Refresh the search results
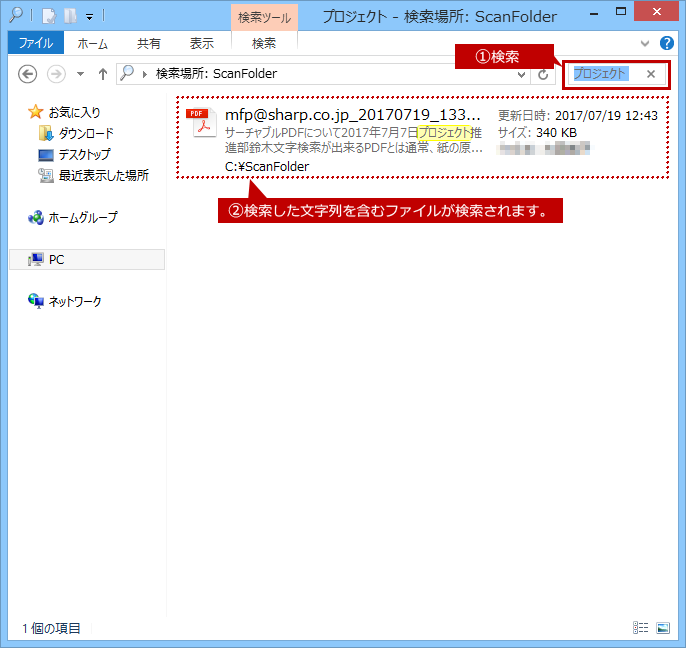This screenshot has height=648, width=686. (x=543, y=74)
